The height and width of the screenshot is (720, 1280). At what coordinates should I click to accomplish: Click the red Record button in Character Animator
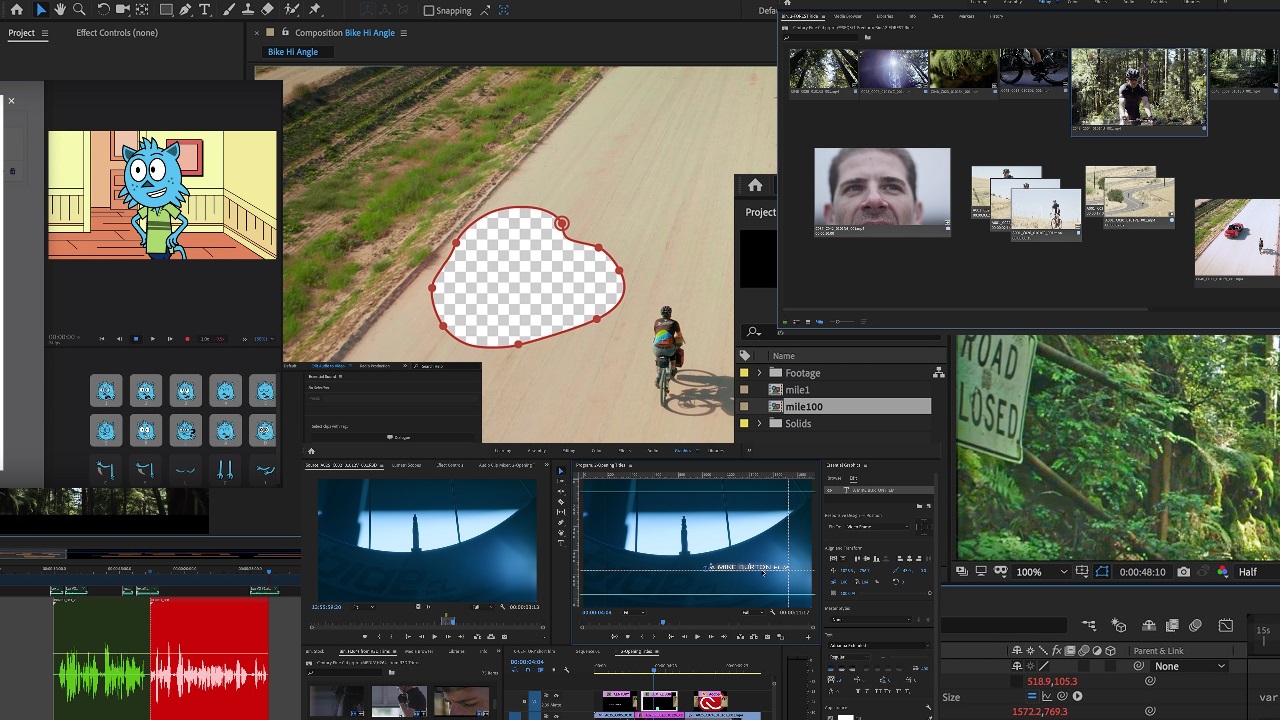pos(187,339)
